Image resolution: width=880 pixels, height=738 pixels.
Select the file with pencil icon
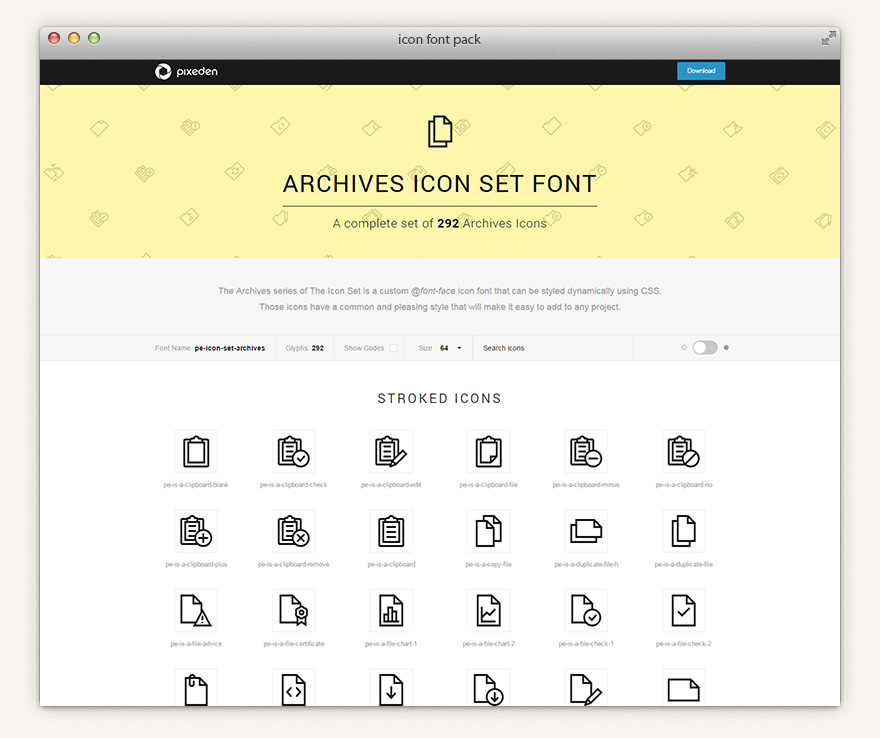click(x=586, y=688)
